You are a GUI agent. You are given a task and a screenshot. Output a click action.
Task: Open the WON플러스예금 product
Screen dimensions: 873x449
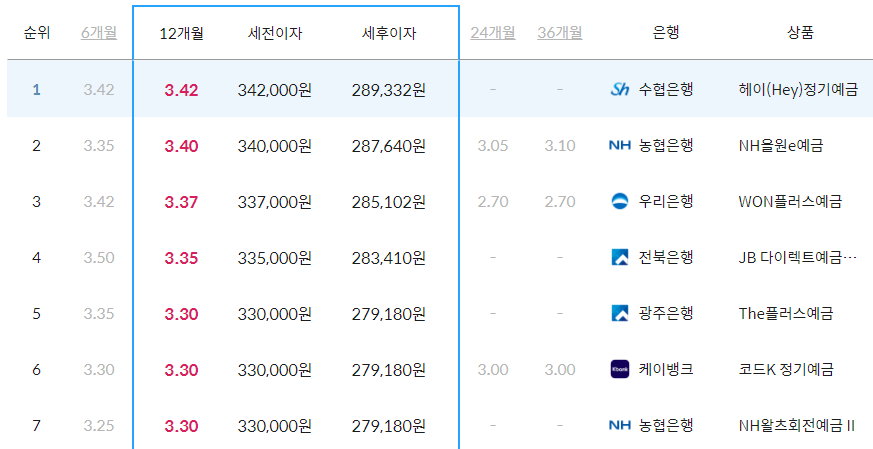coord(790,202)
